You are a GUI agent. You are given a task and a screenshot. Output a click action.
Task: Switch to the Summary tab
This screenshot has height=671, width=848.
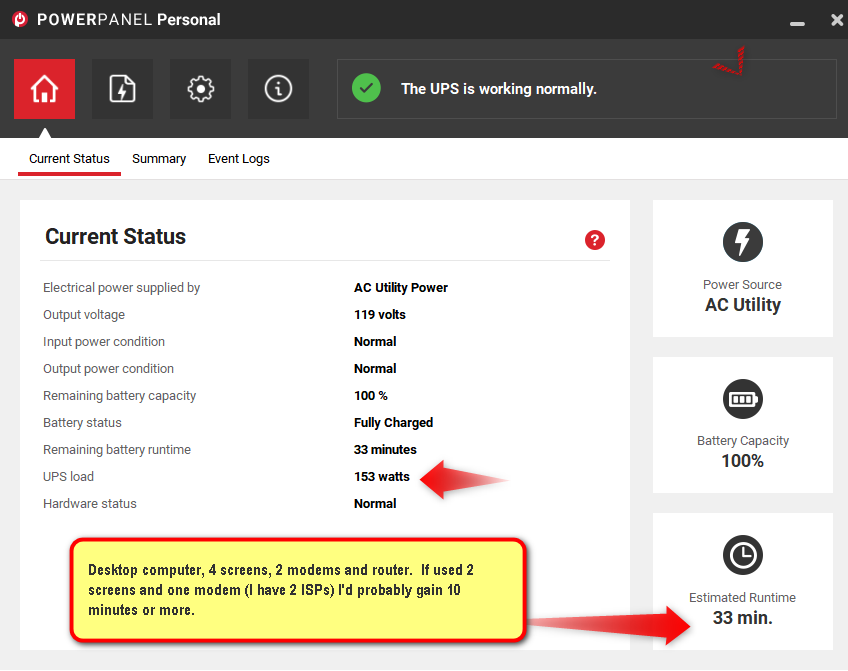click(x=159, y=159)
